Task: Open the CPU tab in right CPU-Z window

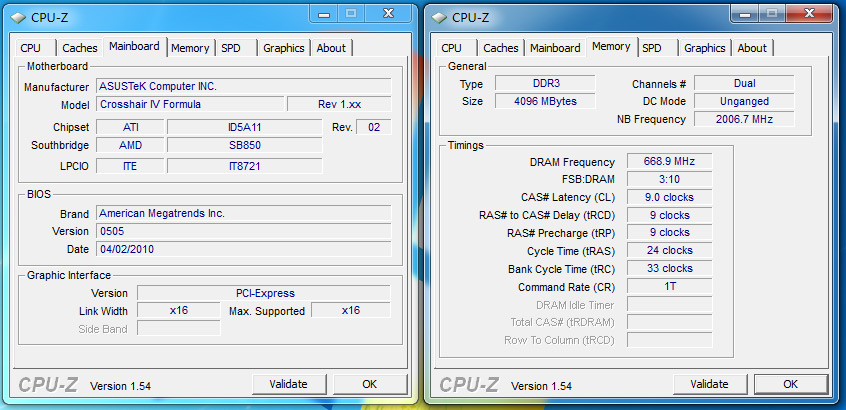Action: tap(456, 48)
